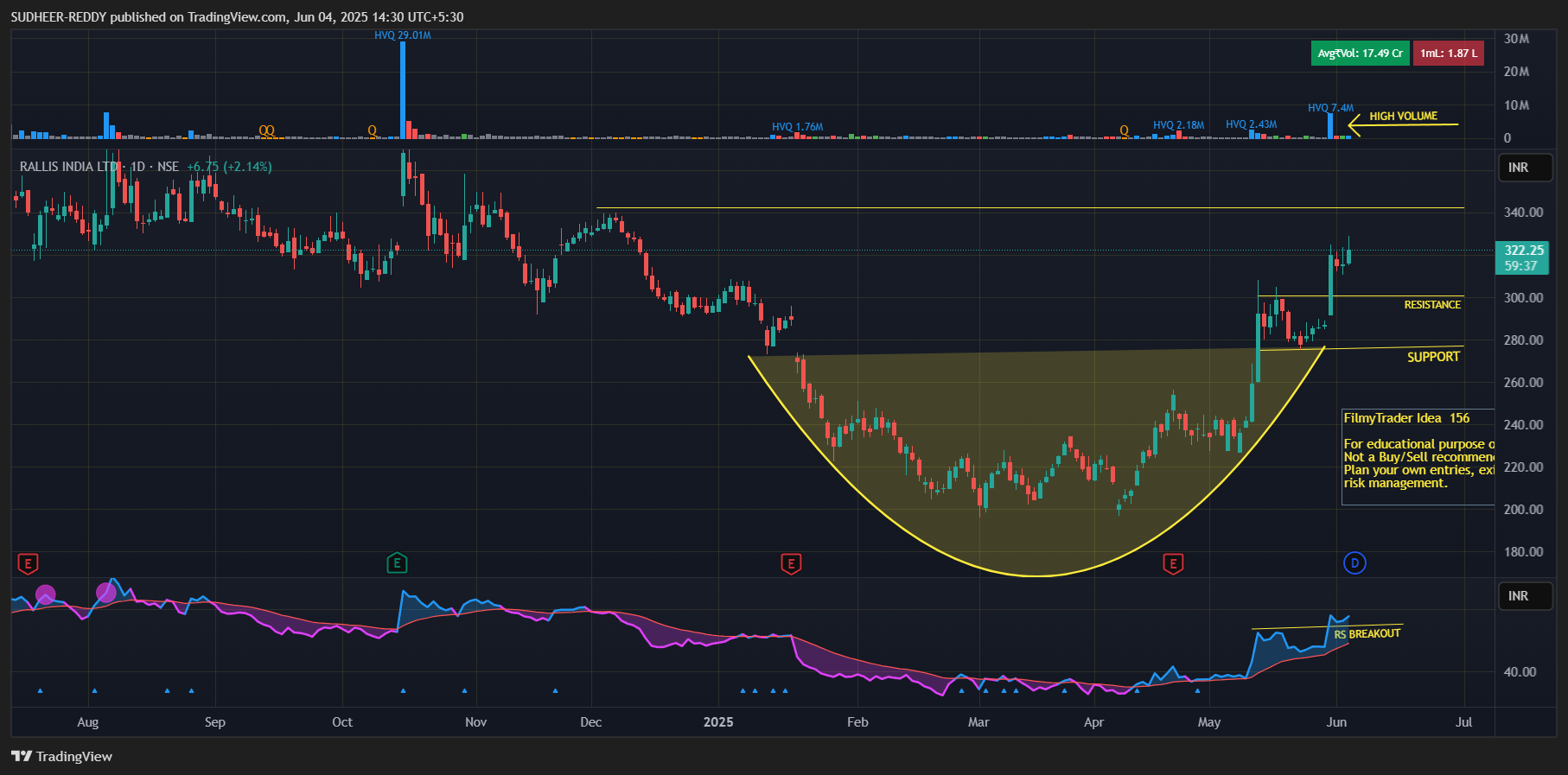Click the Feb label on the time axis
This screenshot has height=775, width=1568.
pos(857,722)
